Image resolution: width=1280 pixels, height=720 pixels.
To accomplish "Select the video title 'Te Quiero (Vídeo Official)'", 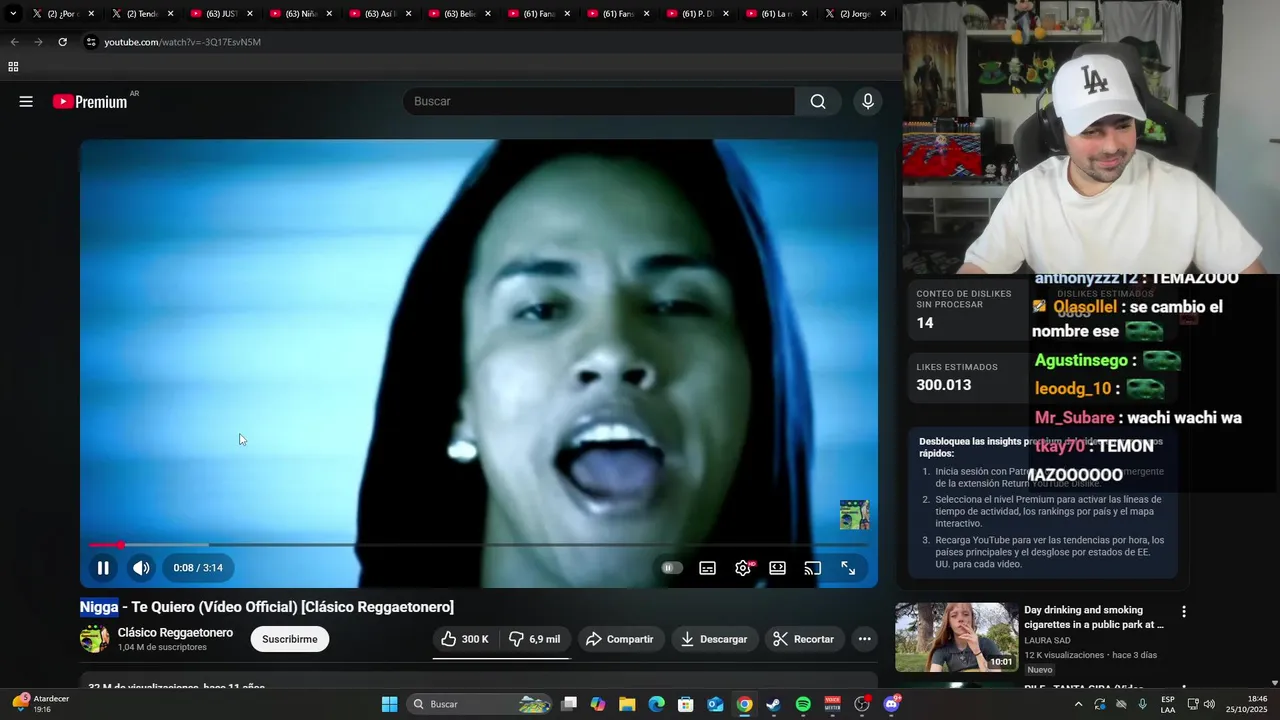I will pyautogui.click(x=215, y=607).
